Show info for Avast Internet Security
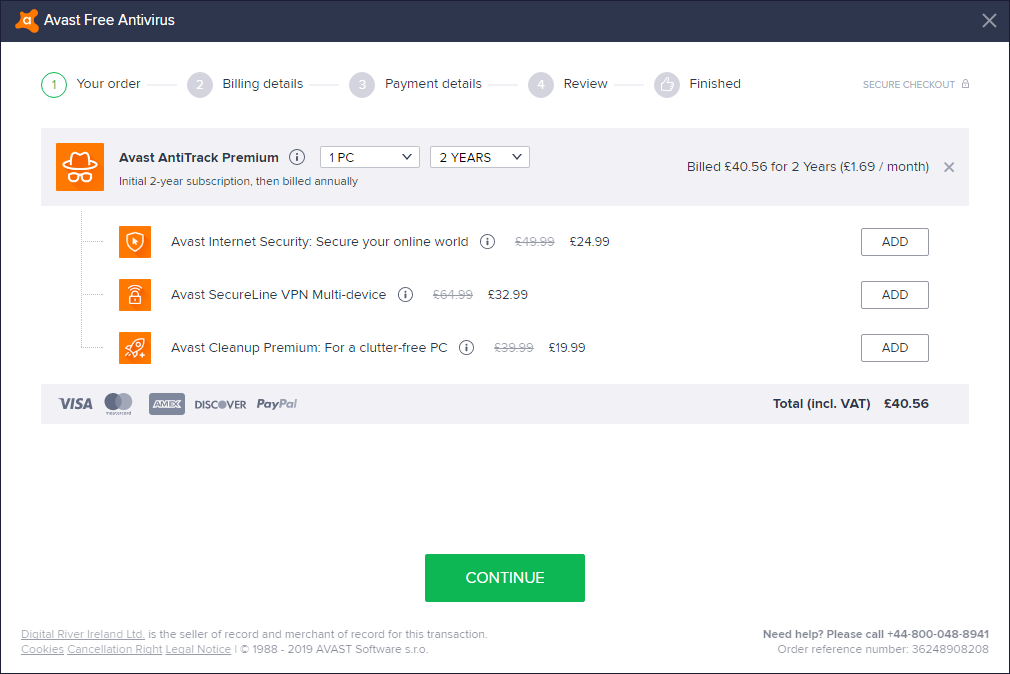 click(488, 242)
